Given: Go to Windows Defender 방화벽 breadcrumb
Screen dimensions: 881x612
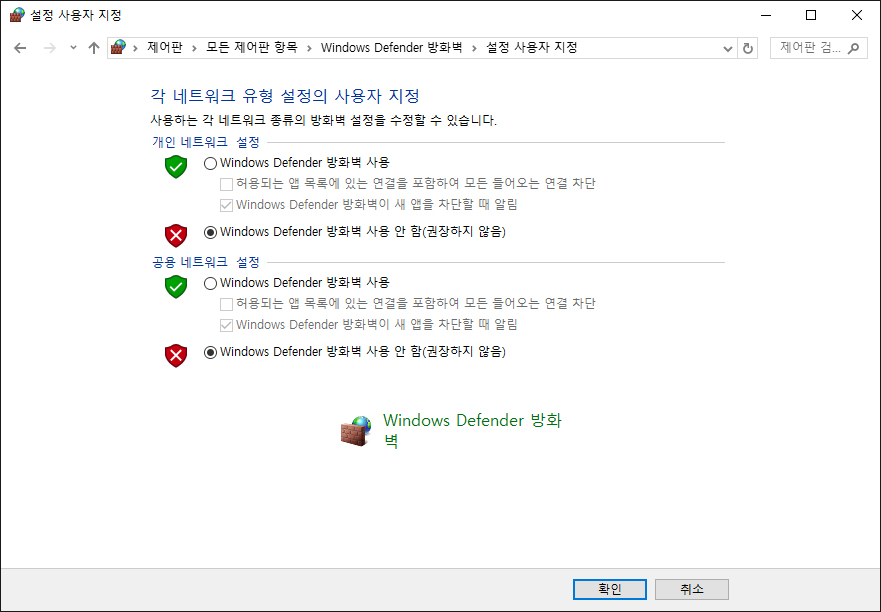Looking at the screenshot, I should click(391, 48).
